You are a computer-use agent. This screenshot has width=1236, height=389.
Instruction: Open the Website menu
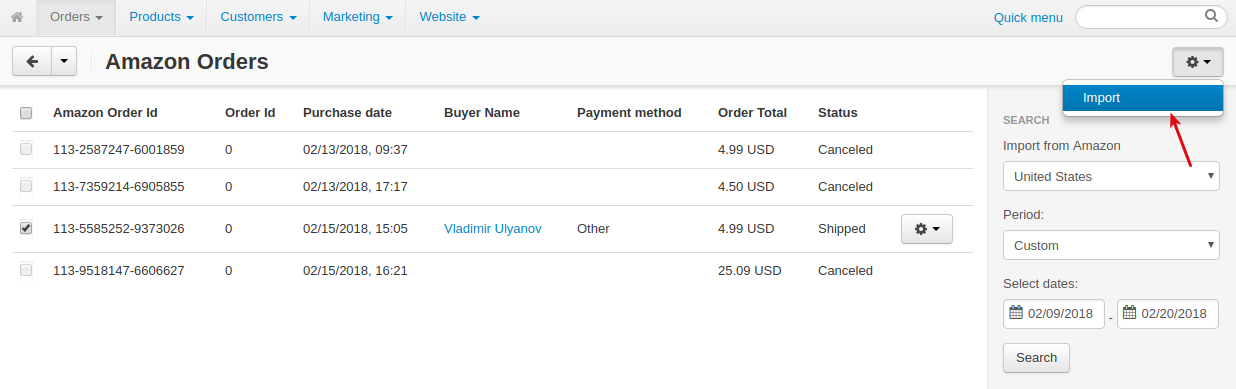coord(449,17)
